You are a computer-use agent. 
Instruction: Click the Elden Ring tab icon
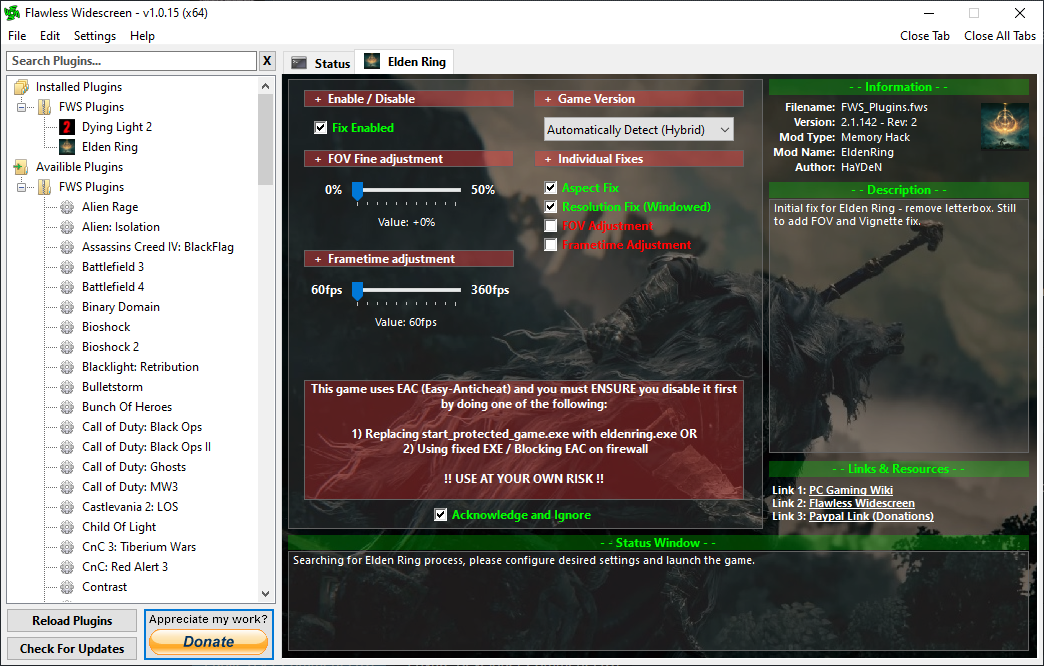click(x=372, y=61)
